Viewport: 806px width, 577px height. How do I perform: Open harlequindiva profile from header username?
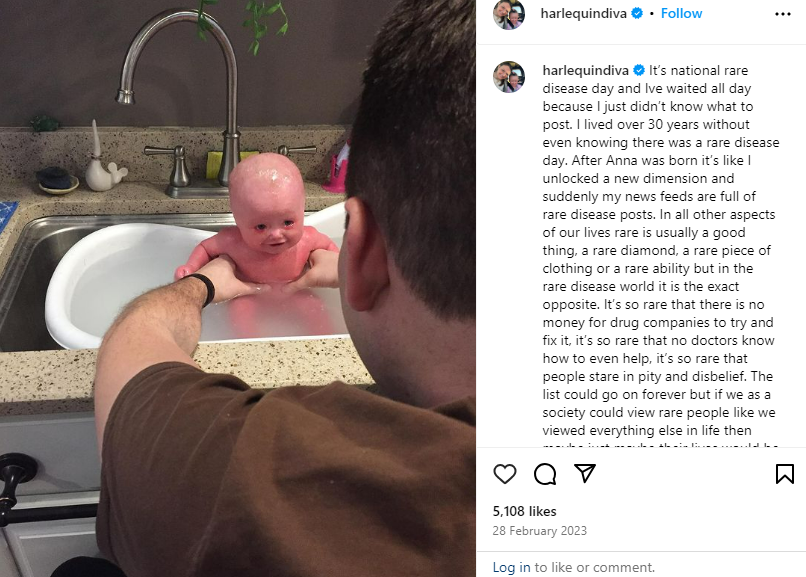(583, 13)
